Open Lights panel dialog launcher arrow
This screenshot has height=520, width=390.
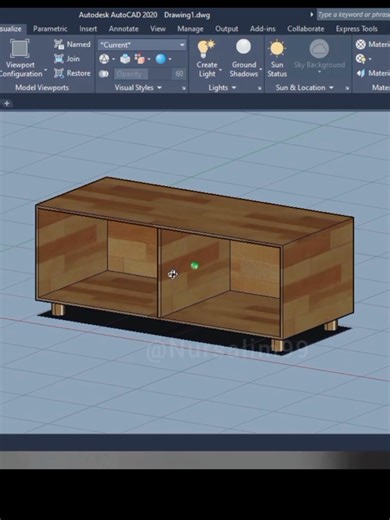(x=259, y=88)
